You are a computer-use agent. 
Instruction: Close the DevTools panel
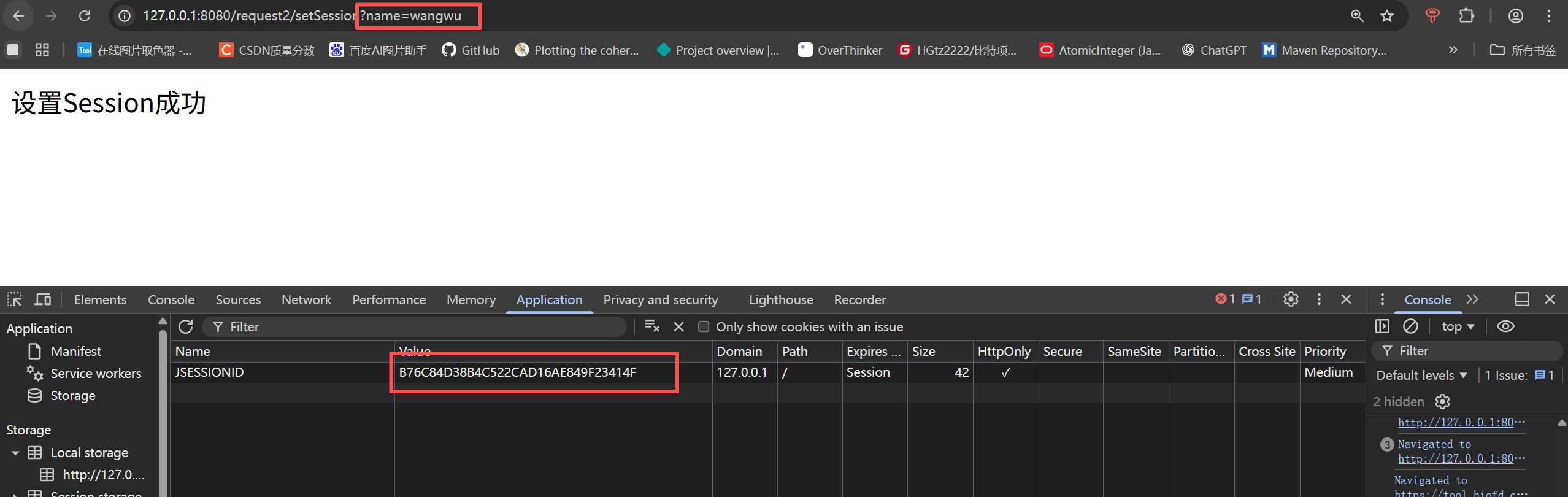pyautogui.click(x=1347, y=299)
